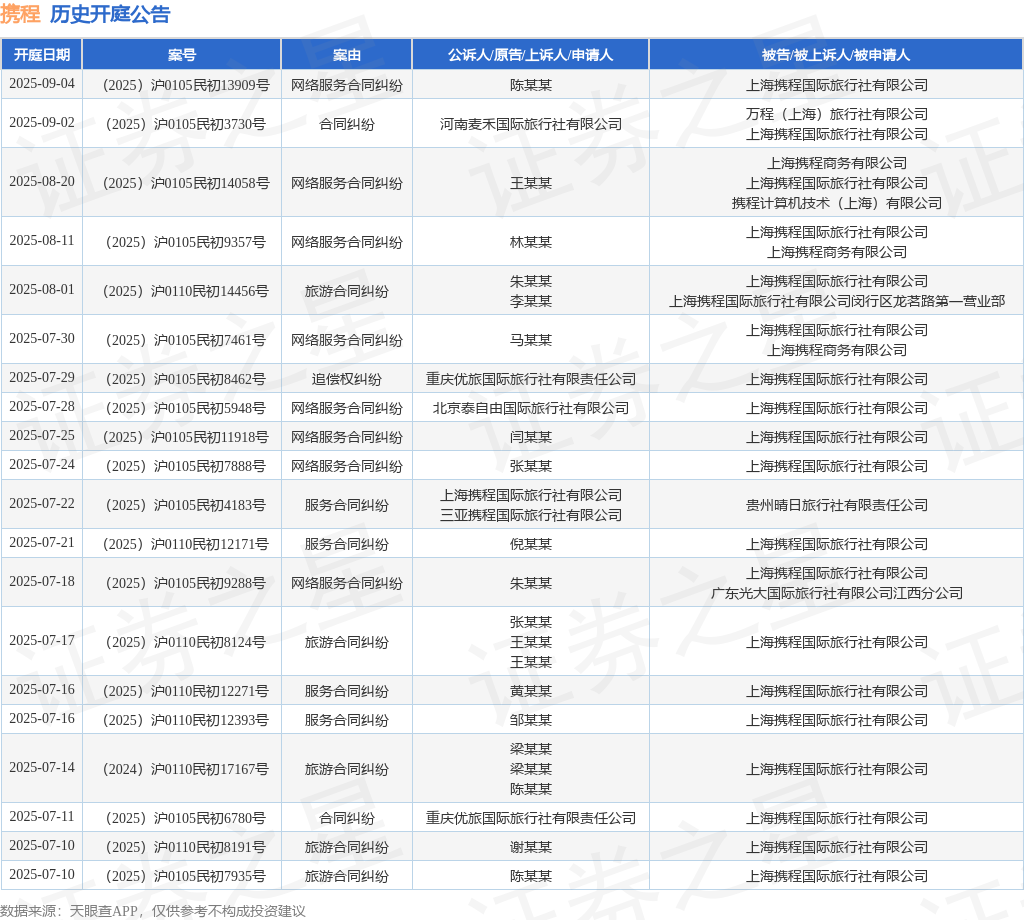The height and width of the screenshot is (920, 1024).
Task: Click the 案号 column header
Action: [x=182, y=55]
